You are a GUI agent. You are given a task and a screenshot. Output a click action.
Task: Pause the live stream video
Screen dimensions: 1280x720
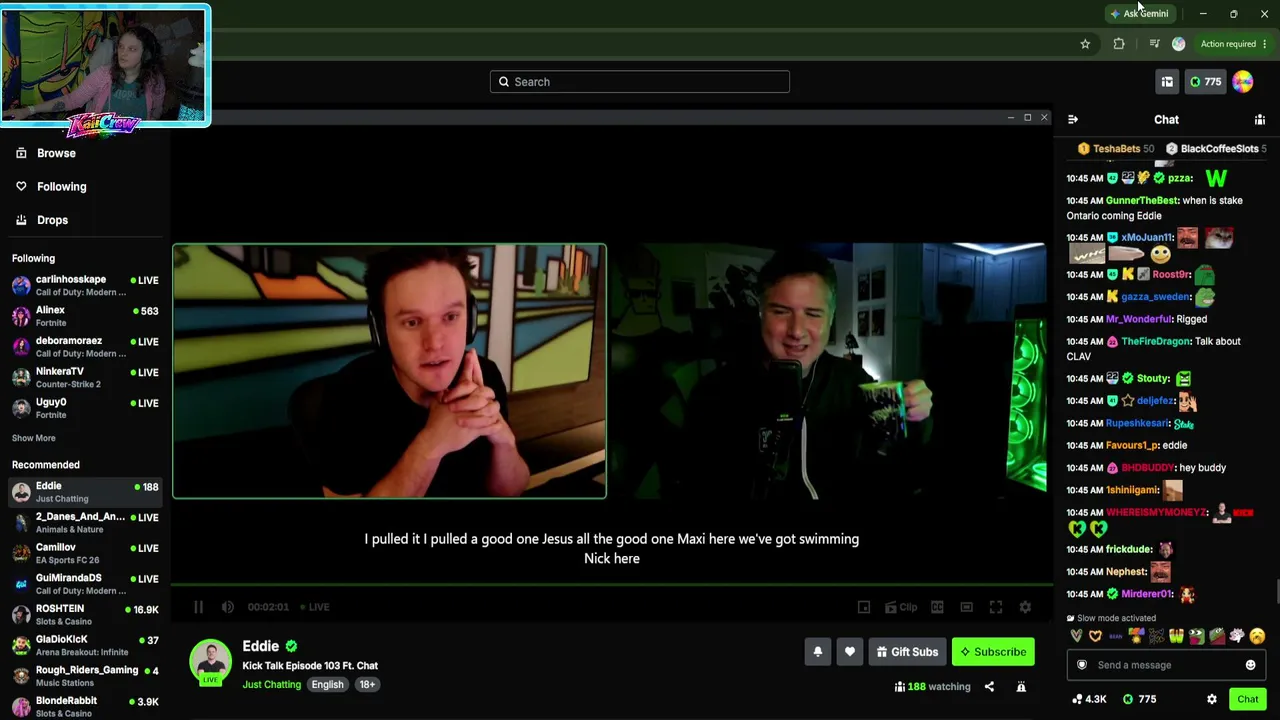[198, 607]
